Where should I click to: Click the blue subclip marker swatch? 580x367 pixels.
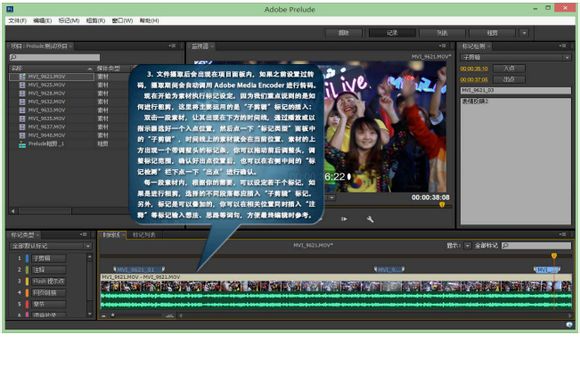[27, 258]
